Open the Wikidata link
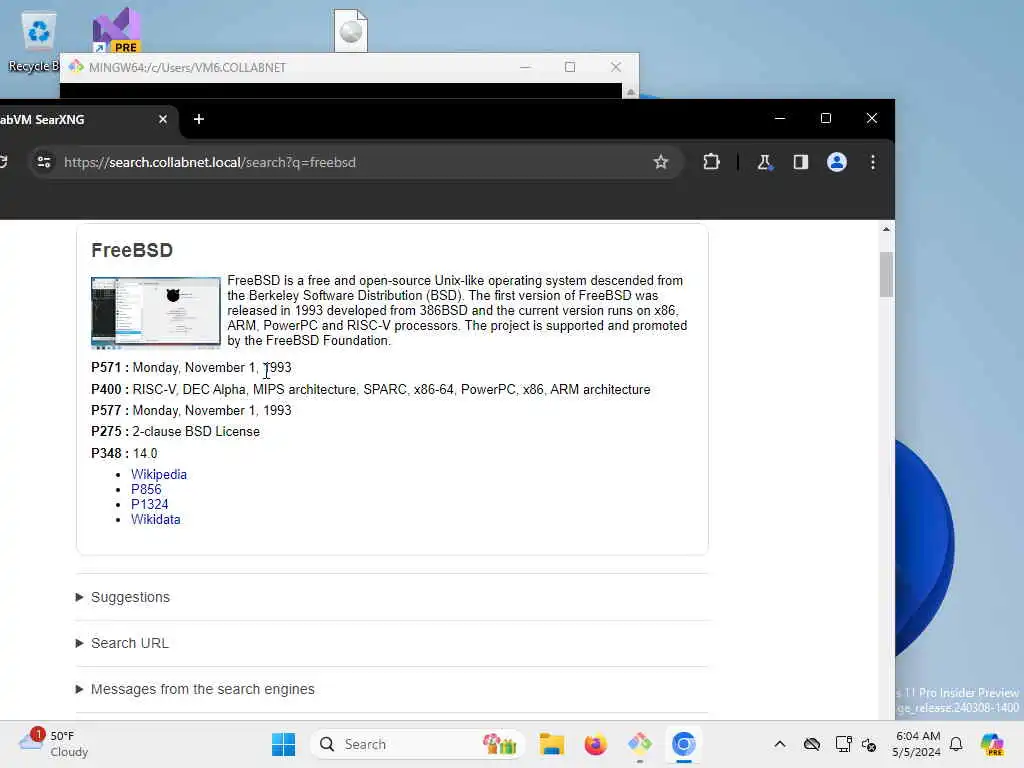The height and width of the screenshot is (768, 1024). coord(155,519)
